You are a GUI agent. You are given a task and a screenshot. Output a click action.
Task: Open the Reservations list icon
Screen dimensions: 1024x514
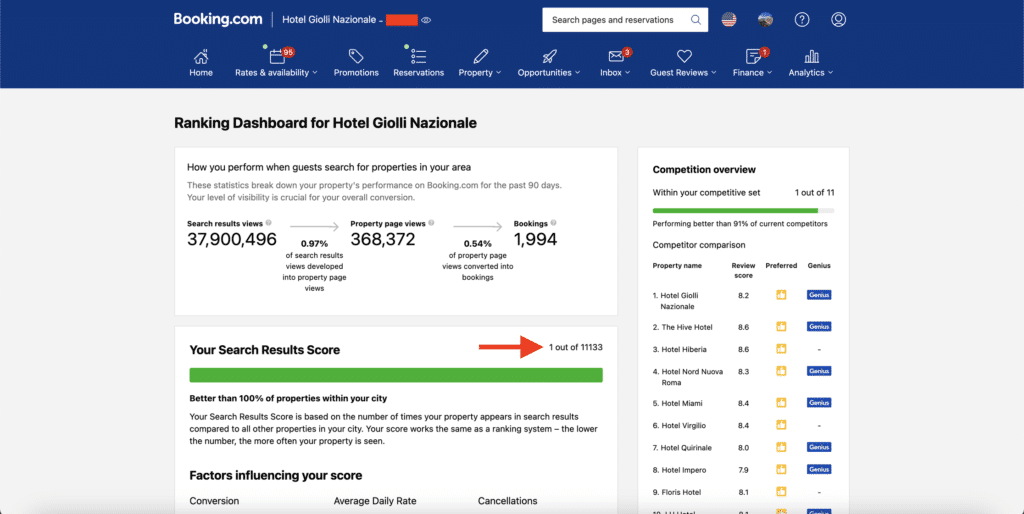[x=418, y=57]
